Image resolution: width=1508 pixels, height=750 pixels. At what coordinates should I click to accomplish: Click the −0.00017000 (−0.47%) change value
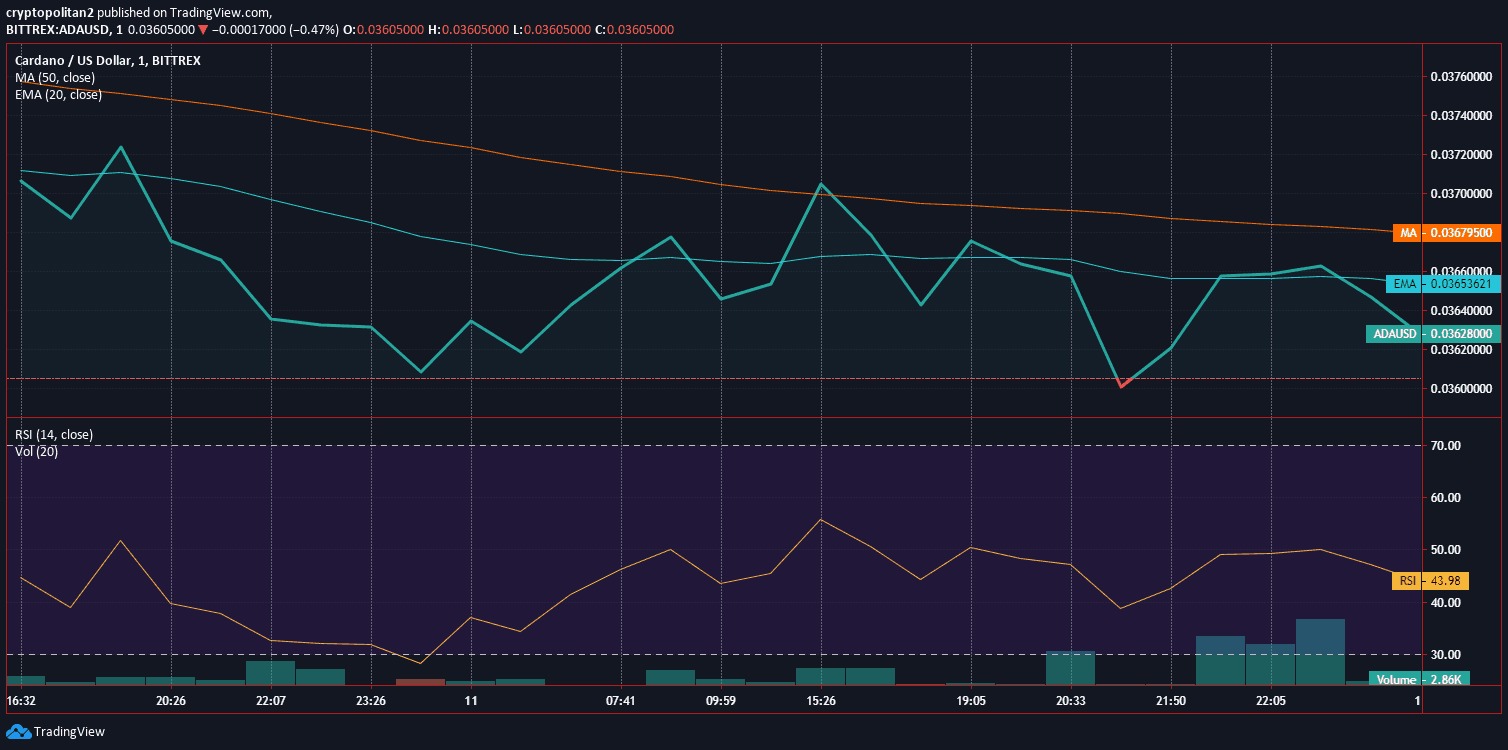(274, 30)
